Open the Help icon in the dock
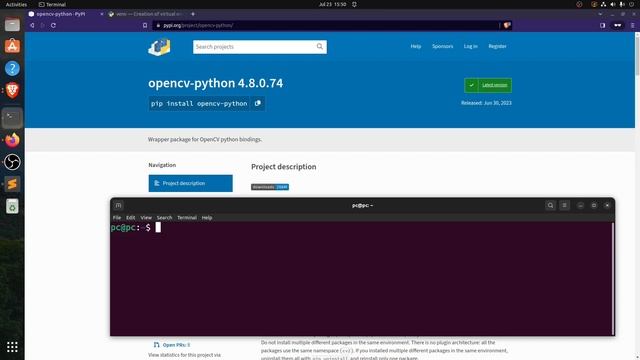Viewport: 640px width, 360px height. point(12,68)
